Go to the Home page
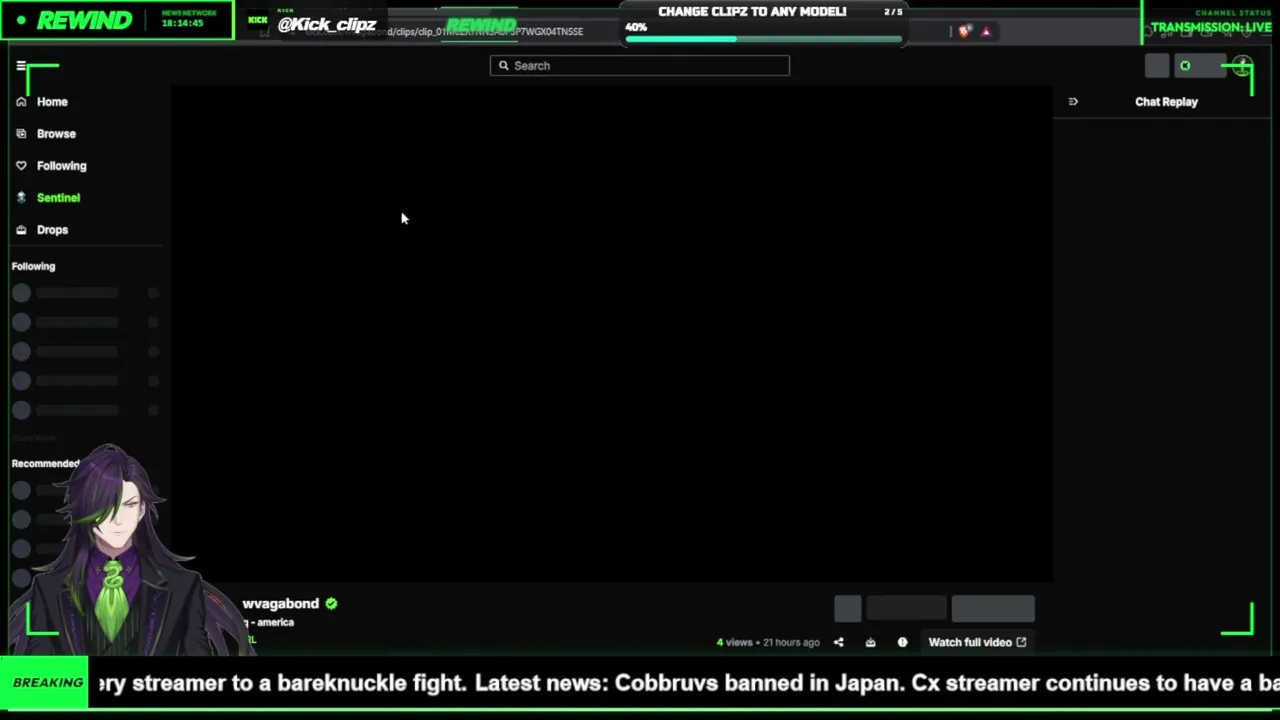The width and height of the screenshot is (1280, 720). point(52,102)
